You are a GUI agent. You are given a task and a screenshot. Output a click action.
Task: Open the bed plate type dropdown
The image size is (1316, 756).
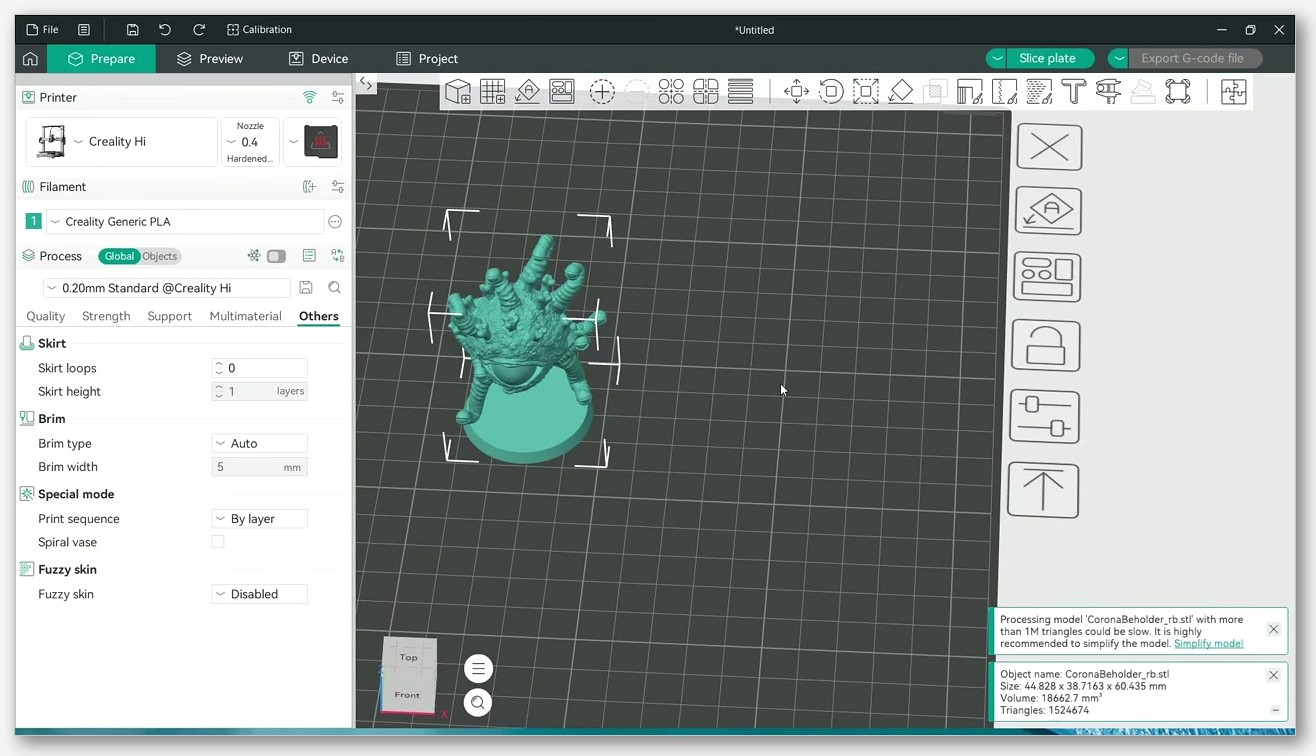(x=313, y=141)
